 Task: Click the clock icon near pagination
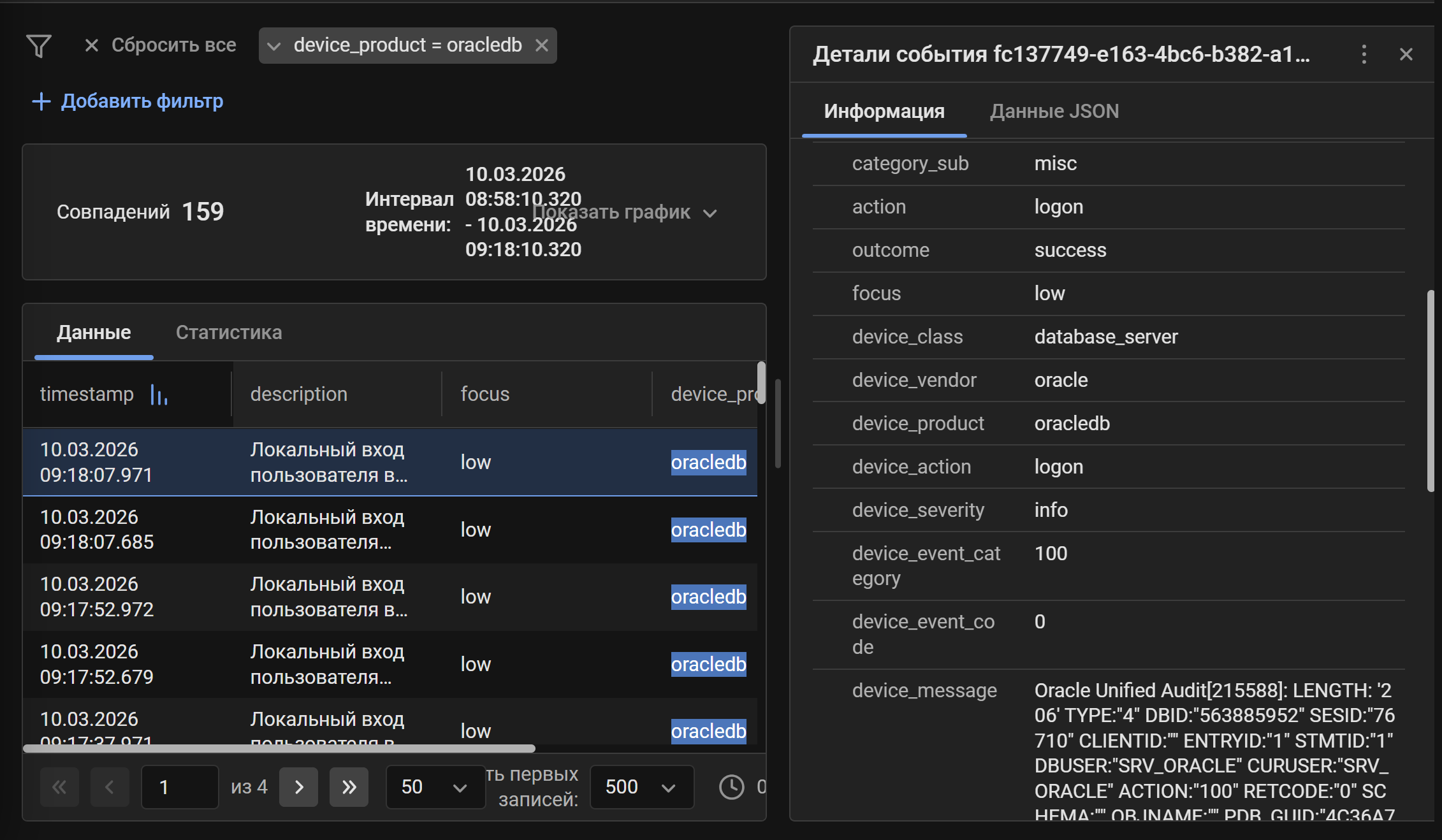point(731,787)
